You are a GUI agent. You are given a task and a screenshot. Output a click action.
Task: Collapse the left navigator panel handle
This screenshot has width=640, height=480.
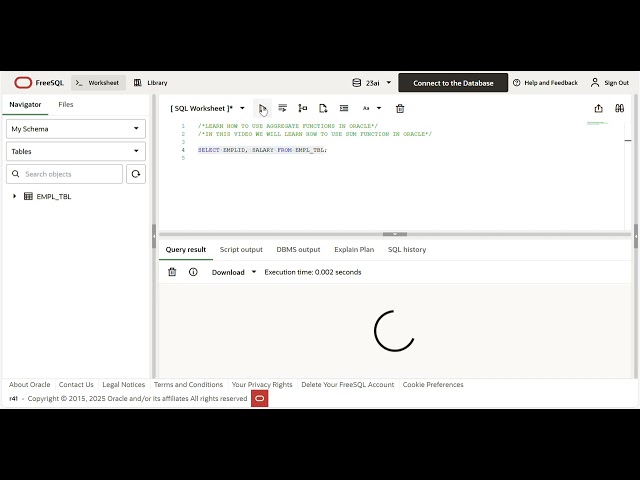pyautogui.click(x=154, y=236)
